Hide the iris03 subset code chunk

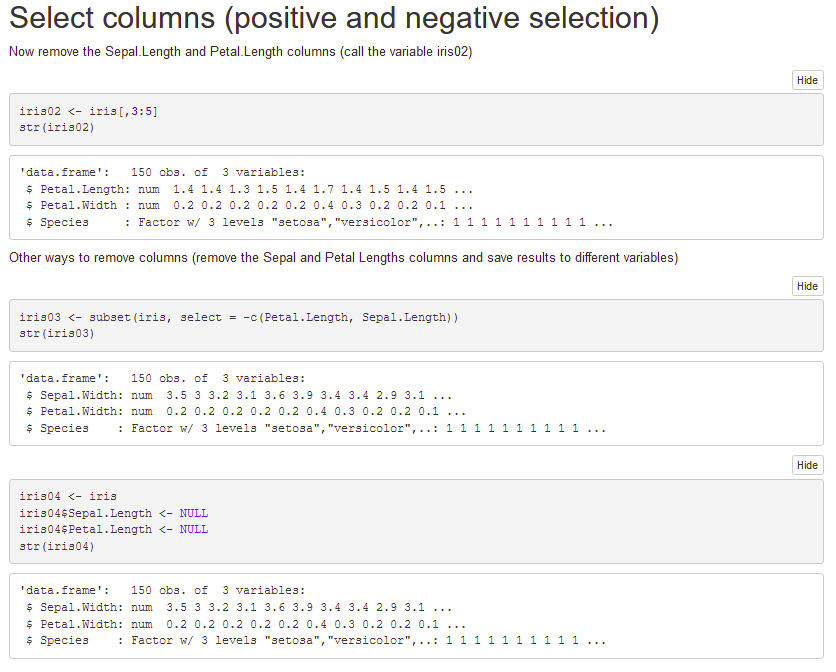click(x=807, y=286)
